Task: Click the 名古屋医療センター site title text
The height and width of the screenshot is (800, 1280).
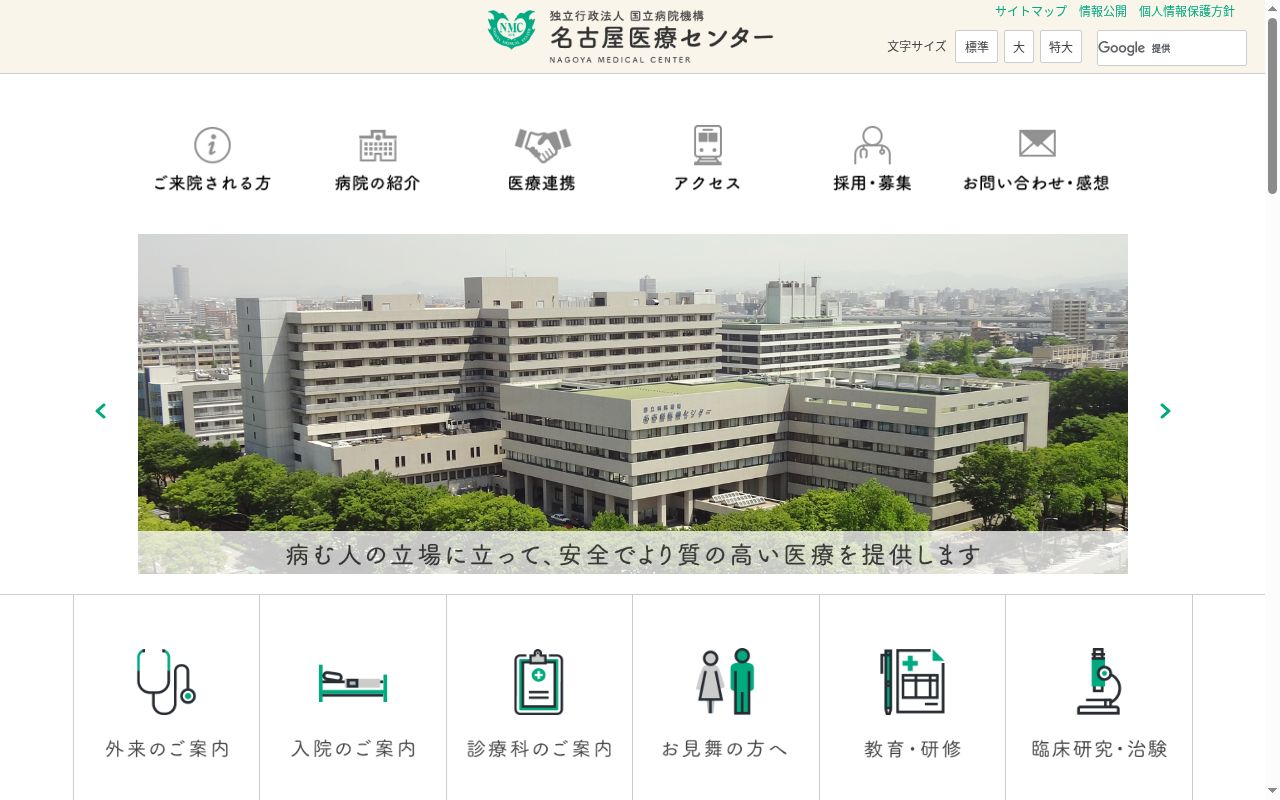Action: 661,38
